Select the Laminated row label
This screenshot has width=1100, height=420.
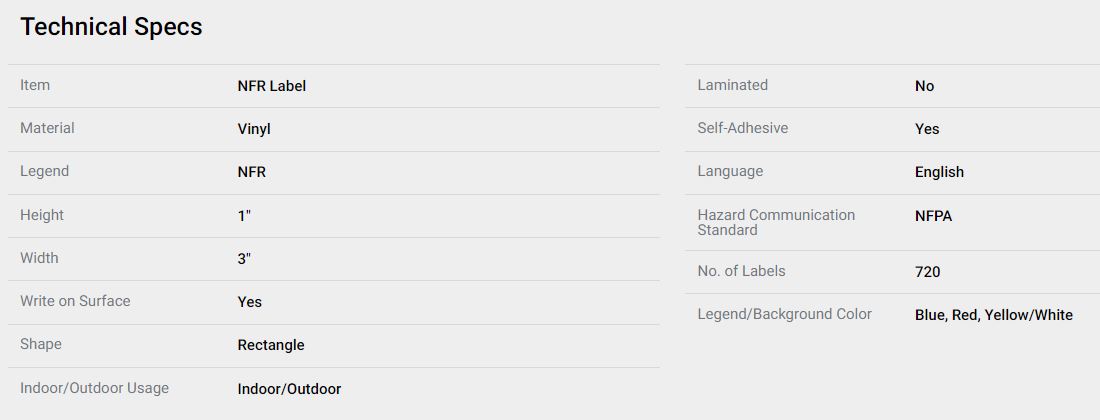[732, 85]
